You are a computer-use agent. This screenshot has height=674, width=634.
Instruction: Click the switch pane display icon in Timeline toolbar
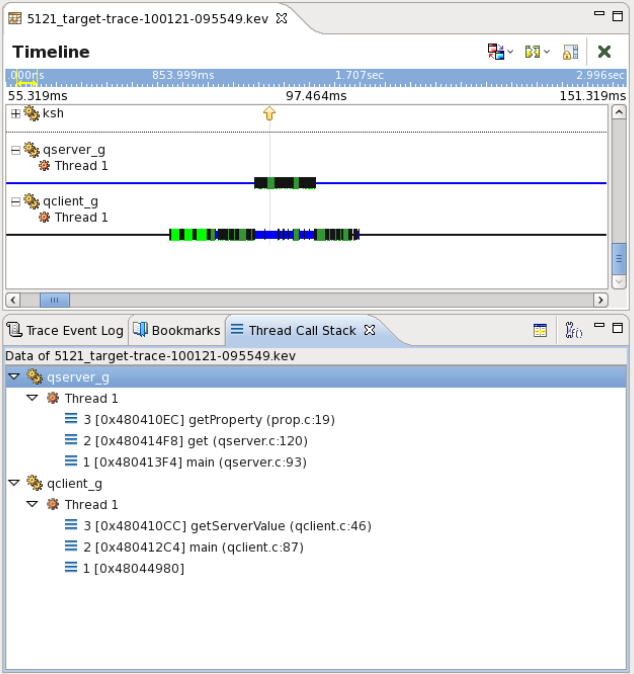click(x=495, y=52)
